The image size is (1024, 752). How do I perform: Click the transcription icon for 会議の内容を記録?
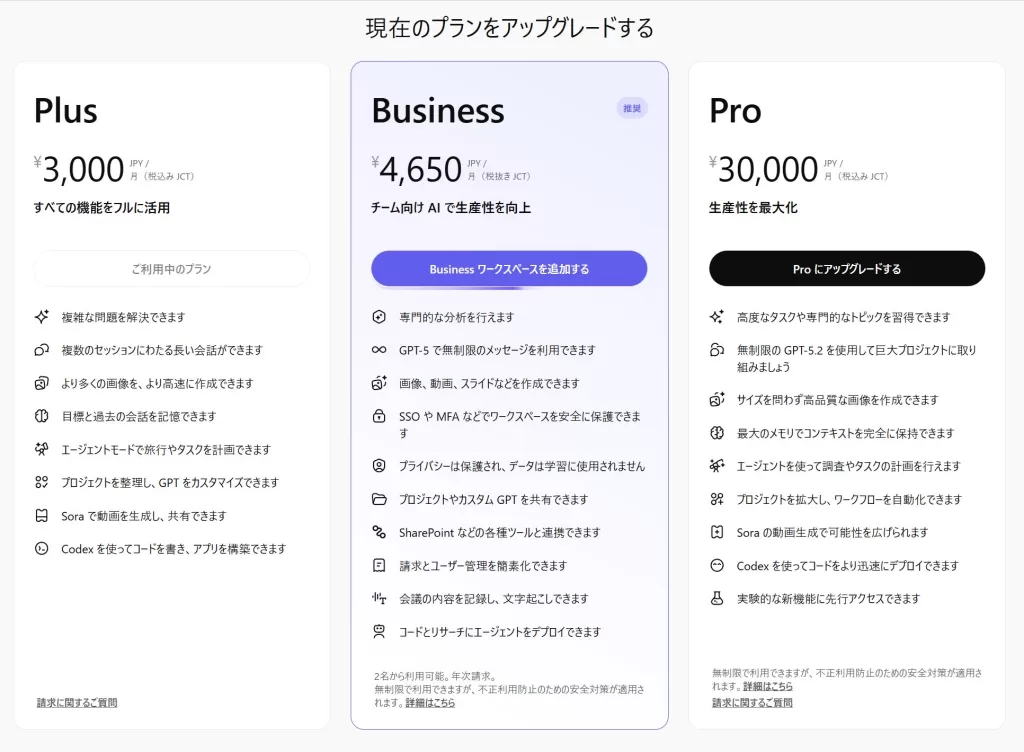click(x=380, y=599)
